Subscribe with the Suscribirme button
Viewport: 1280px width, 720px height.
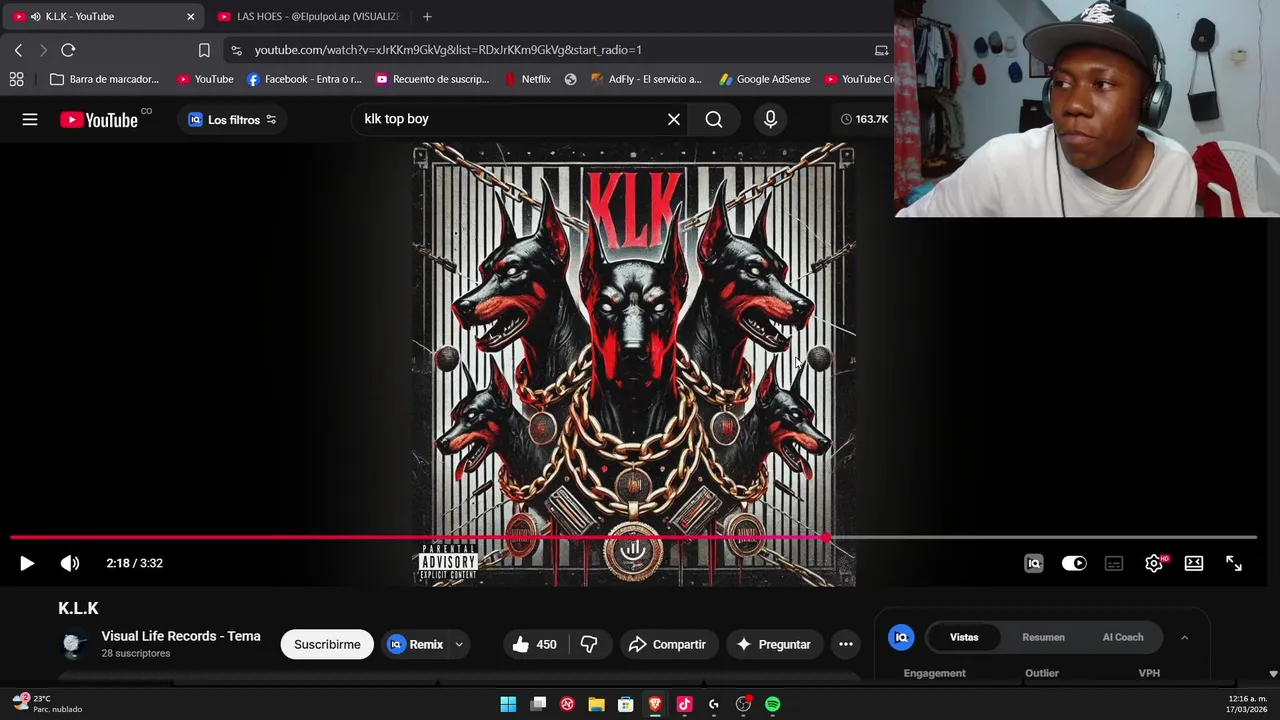click(x=327, y=645)
